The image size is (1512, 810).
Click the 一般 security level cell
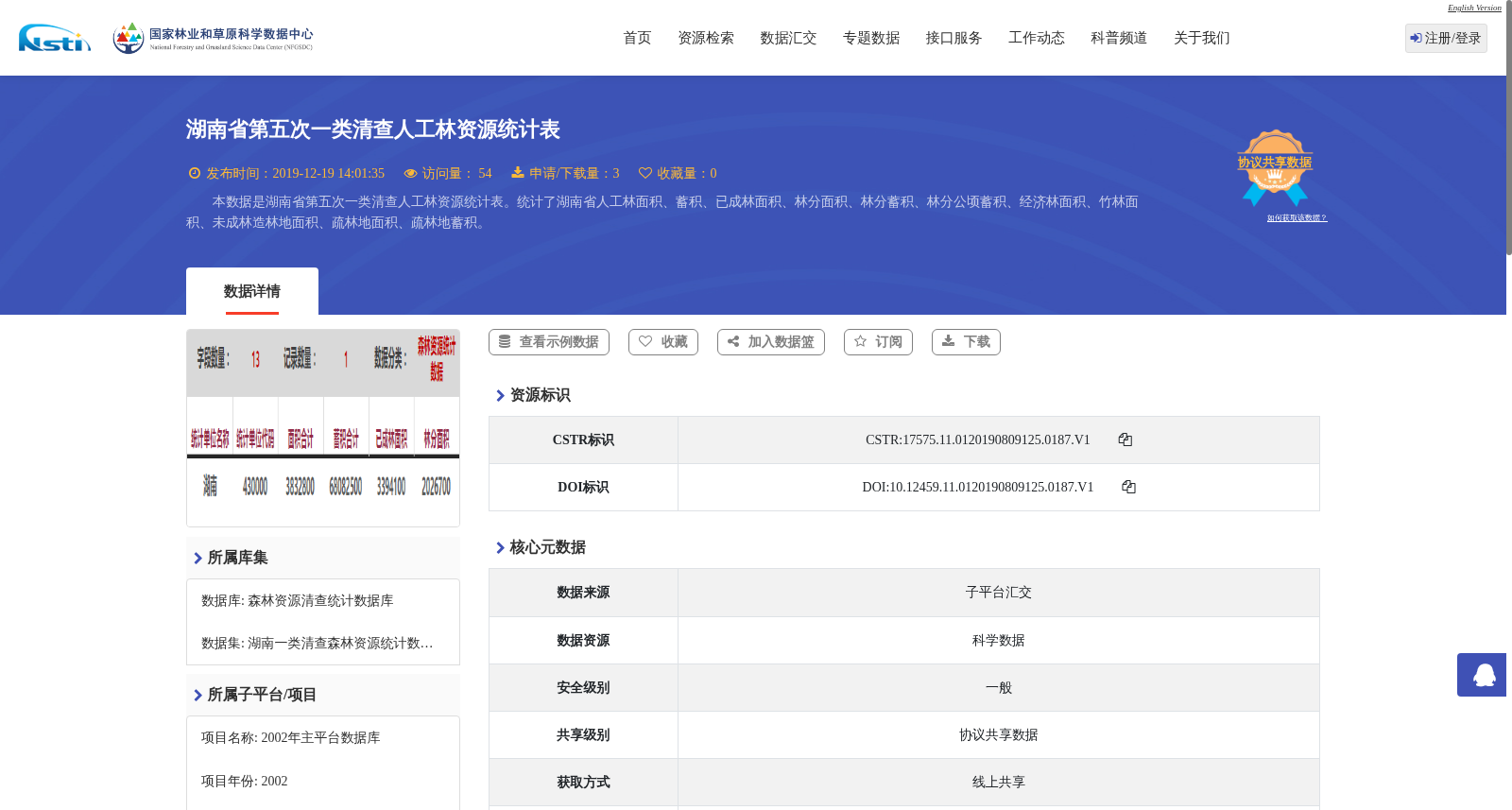(999, 688)
